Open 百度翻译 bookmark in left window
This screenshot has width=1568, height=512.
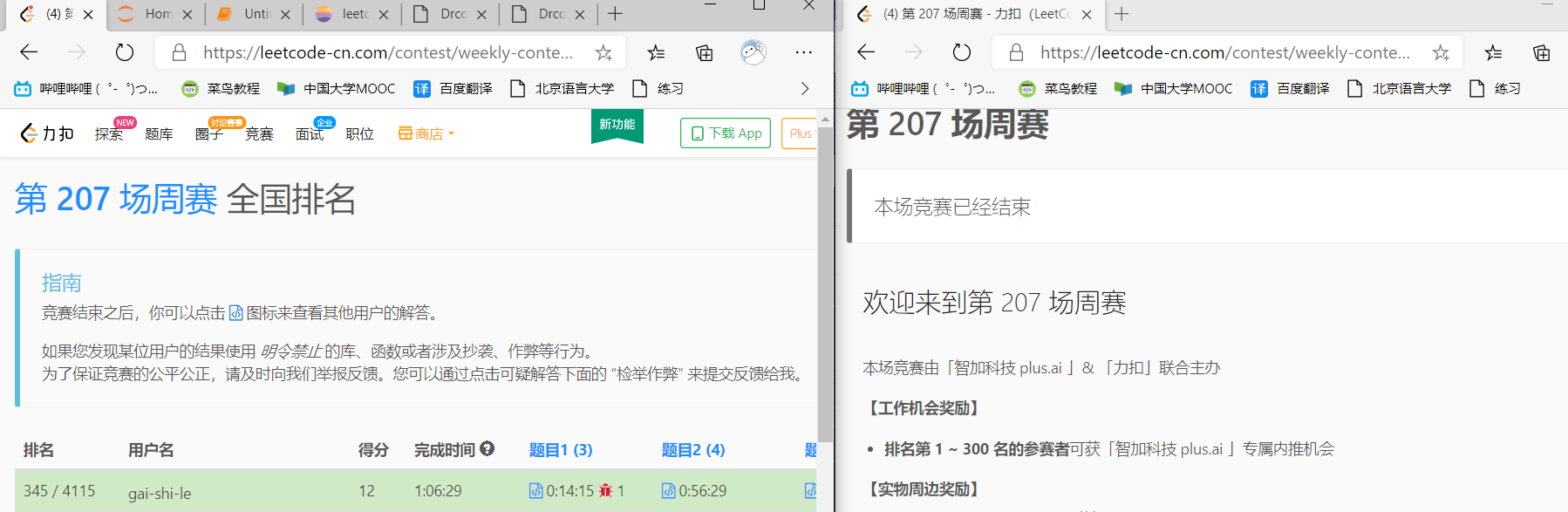tap(453, 88)
